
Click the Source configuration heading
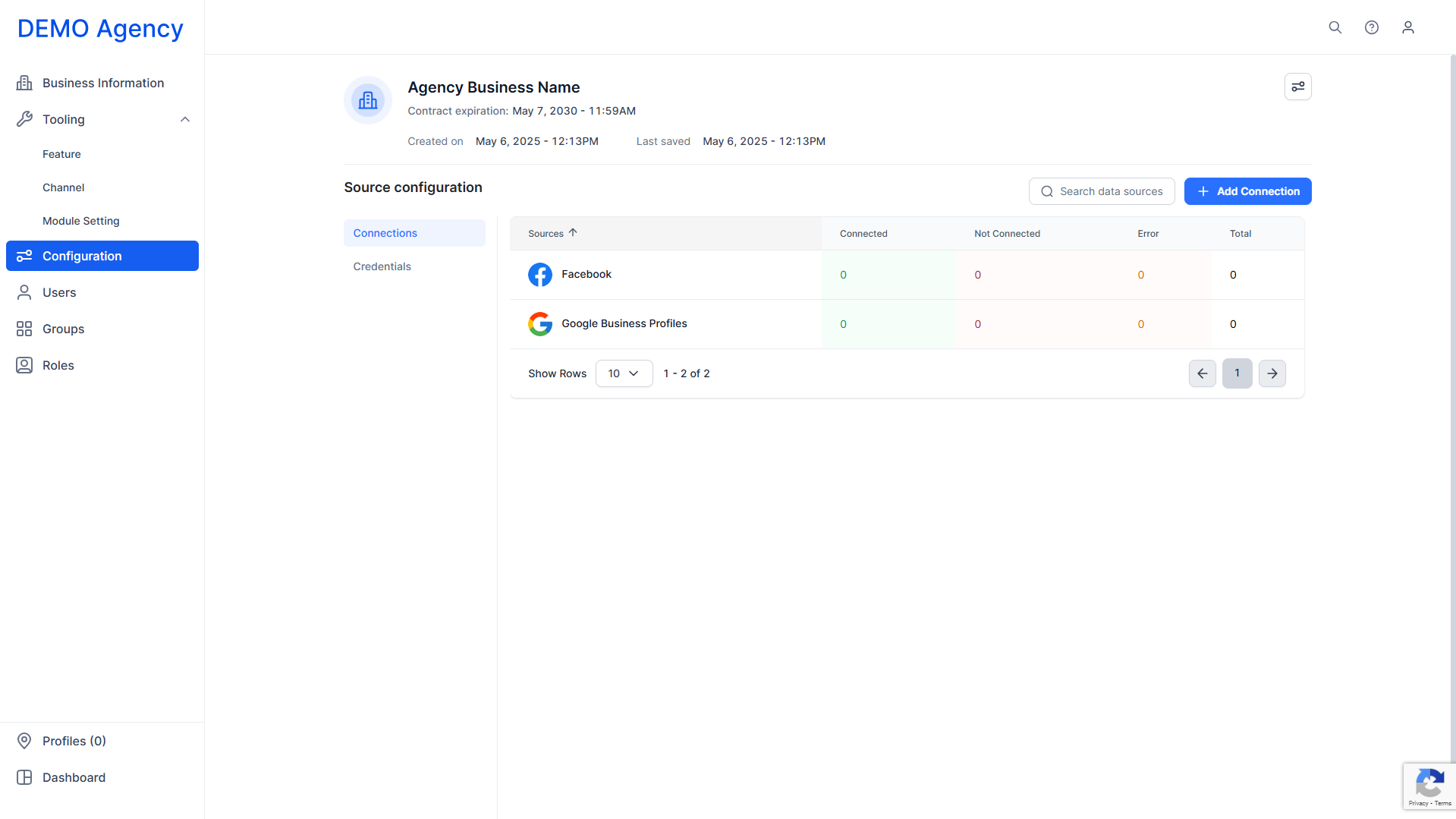pos(413,187)
